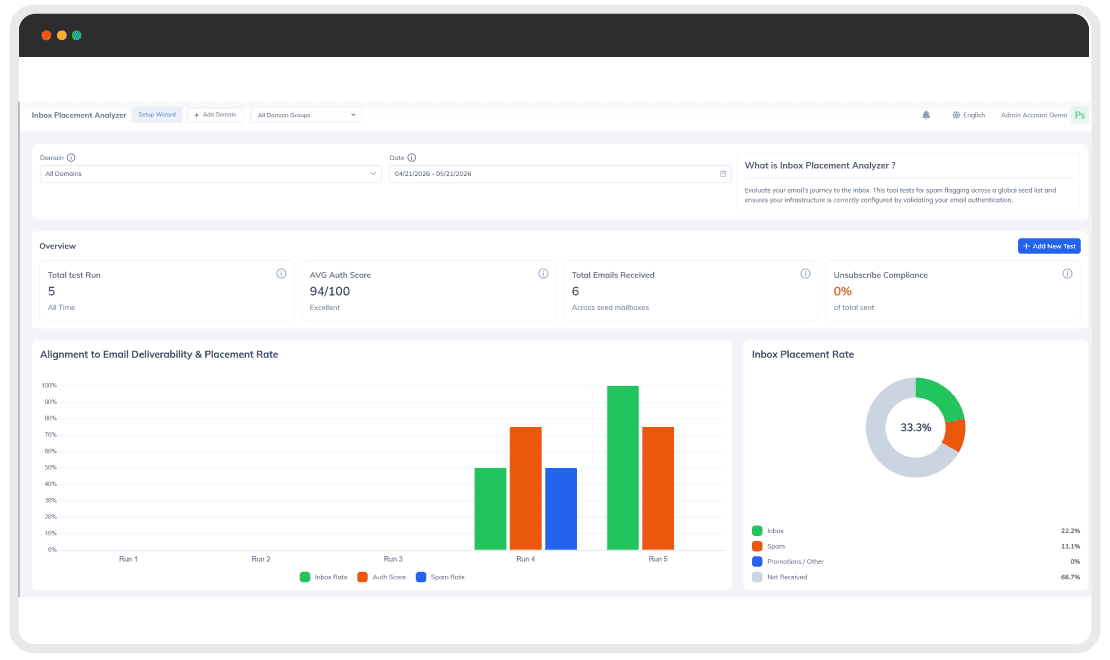1110x660 pixels.
Task: Click the Add New Test button
Action: point(1049,246)
